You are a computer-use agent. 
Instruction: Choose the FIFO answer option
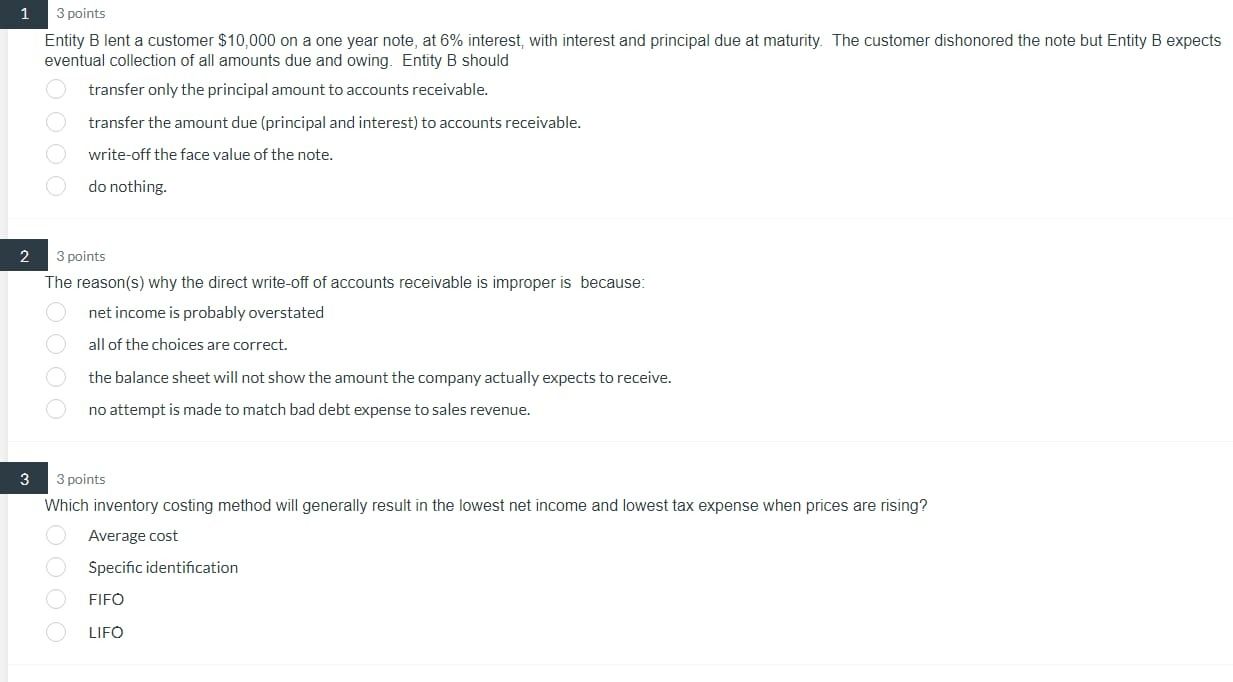(55, 599)
